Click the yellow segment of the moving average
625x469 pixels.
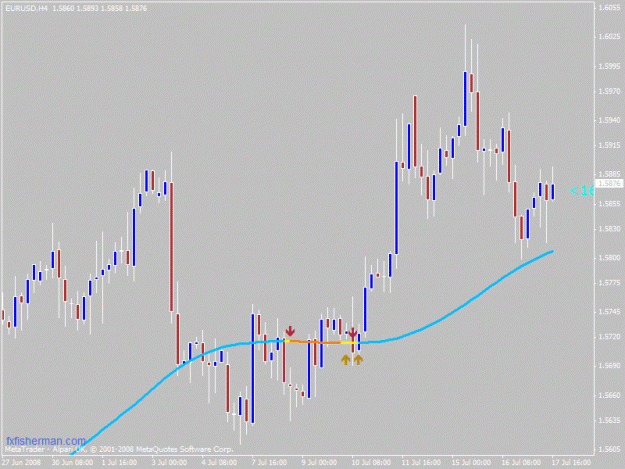(x=350, y=343)
